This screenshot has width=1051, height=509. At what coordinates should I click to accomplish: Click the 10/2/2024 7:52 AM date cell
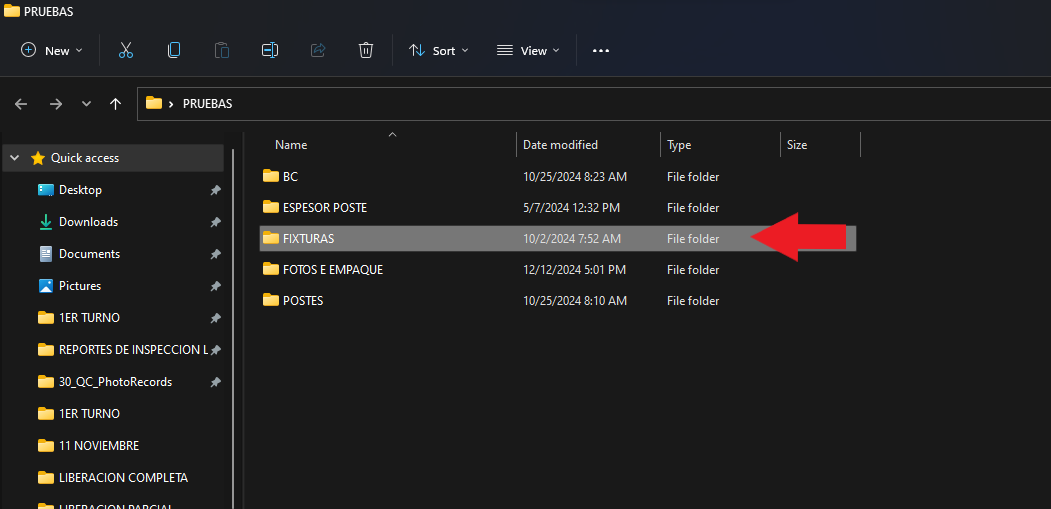[572, 239]
